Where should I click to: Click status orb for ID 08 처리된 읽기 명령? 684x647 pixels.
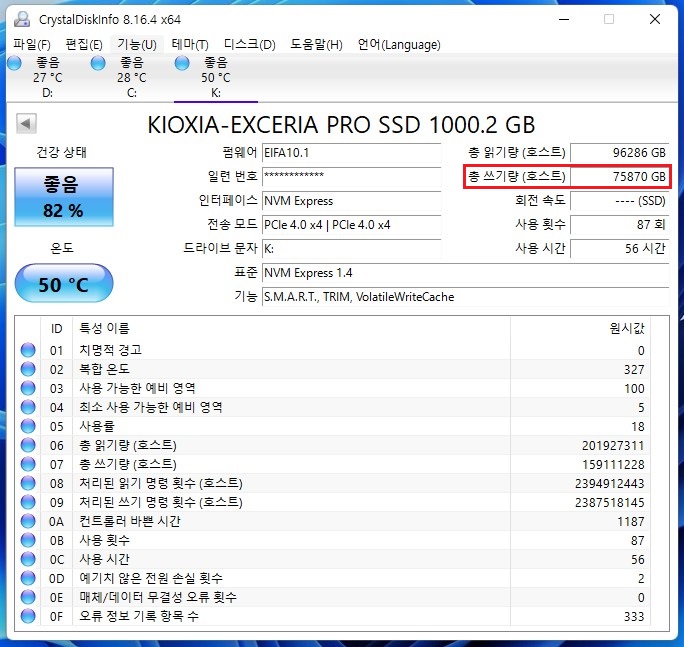(x=28, y=483)
